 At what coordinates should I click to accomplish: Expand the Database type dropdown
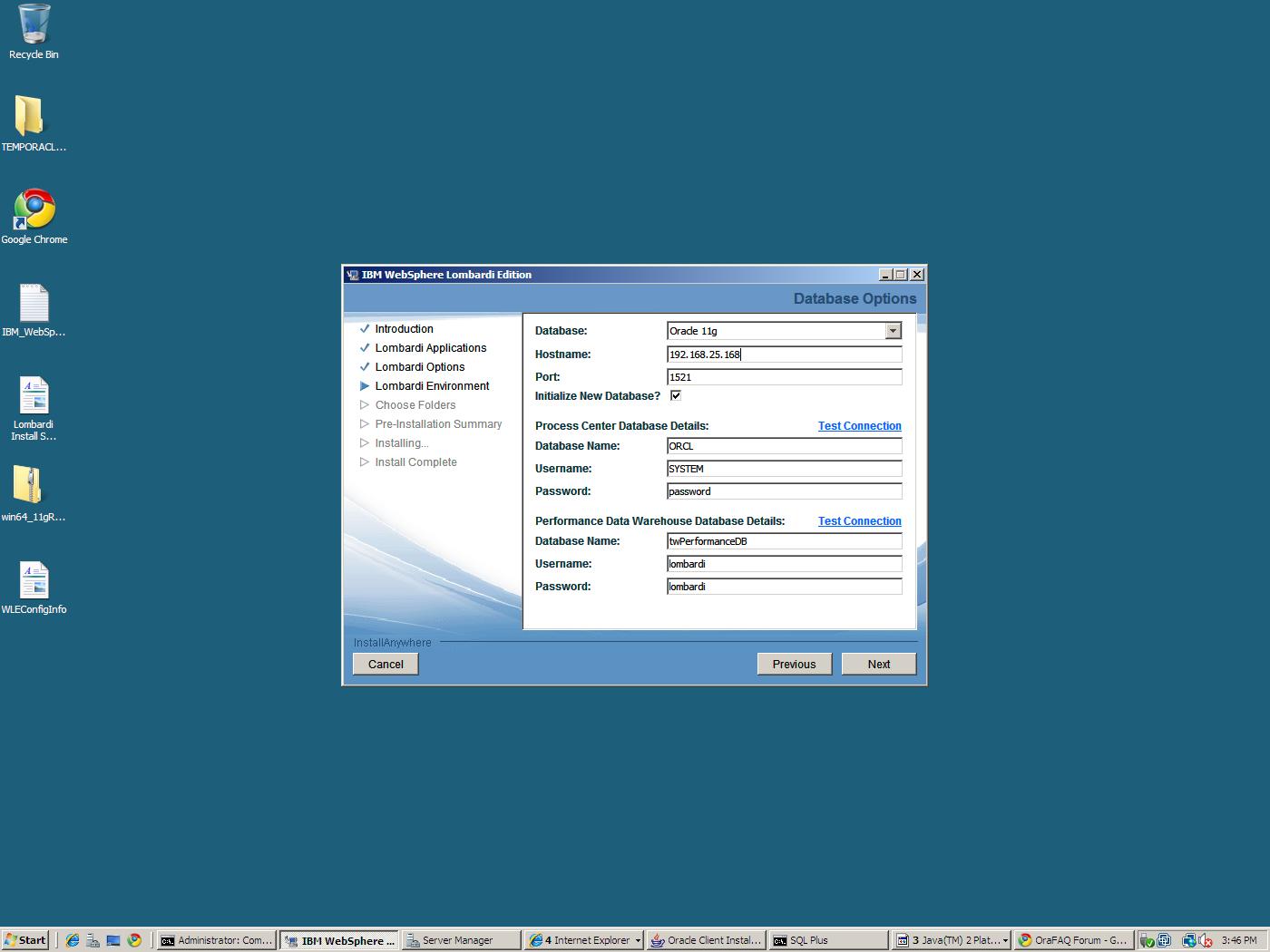[x=893, y=331]
